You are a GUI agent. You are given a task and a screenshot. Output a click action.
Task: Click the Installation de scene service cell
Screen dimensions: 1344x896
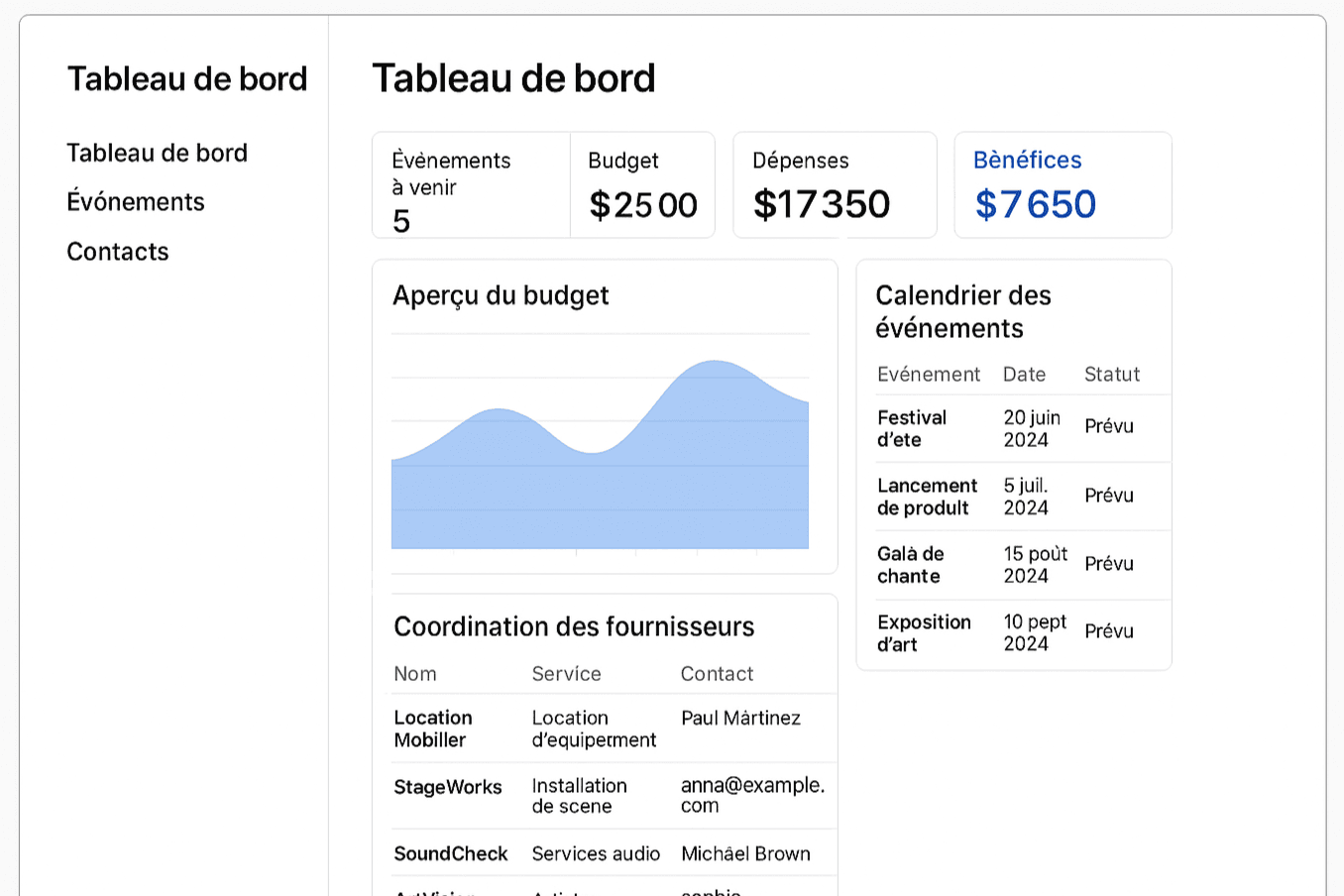point(579,796)
